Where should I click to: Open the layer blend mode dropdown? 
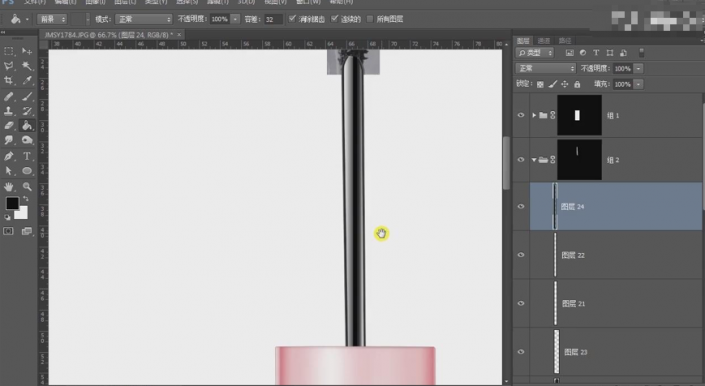[x=545, y=68]
